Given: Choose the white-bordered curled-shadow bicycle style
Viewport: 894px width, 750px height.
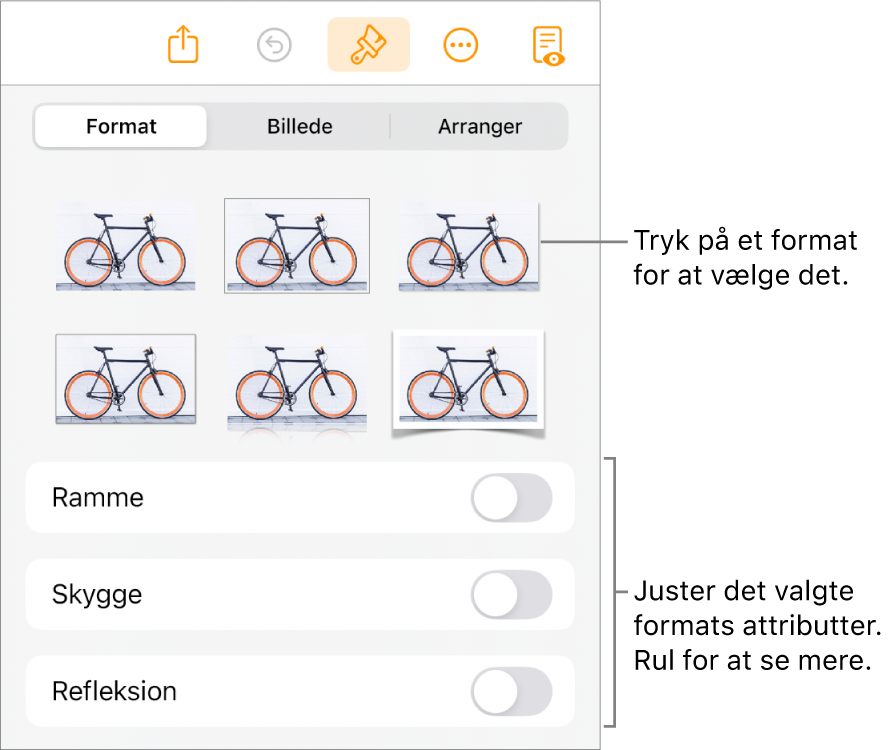Looking at the screenshot, I should coord(468,380).
